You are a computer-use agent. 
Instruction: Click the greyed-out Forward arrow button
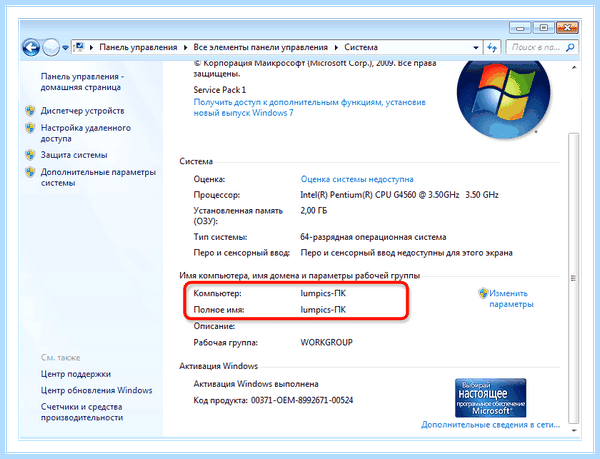(51, 48)
